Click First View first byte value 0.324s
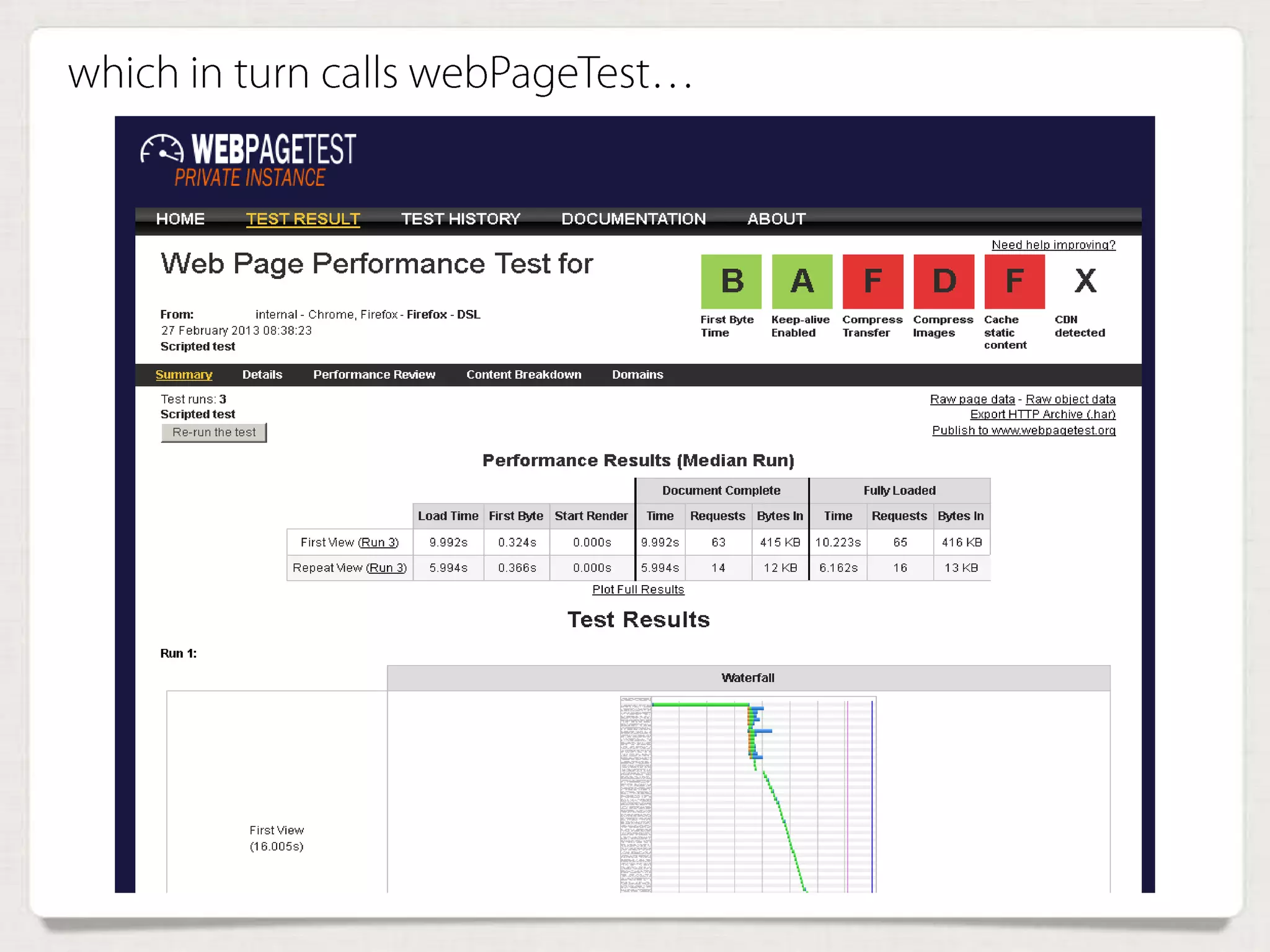 pyautogui.click(x=517, y=542)
